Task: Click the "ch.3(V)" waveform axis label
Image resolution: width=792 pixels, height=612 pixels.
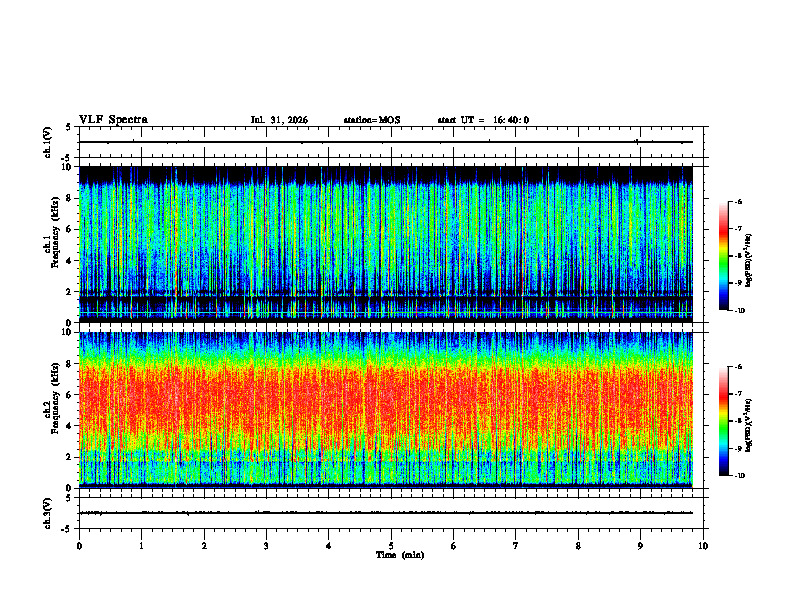Action: [x=48, y=513]
